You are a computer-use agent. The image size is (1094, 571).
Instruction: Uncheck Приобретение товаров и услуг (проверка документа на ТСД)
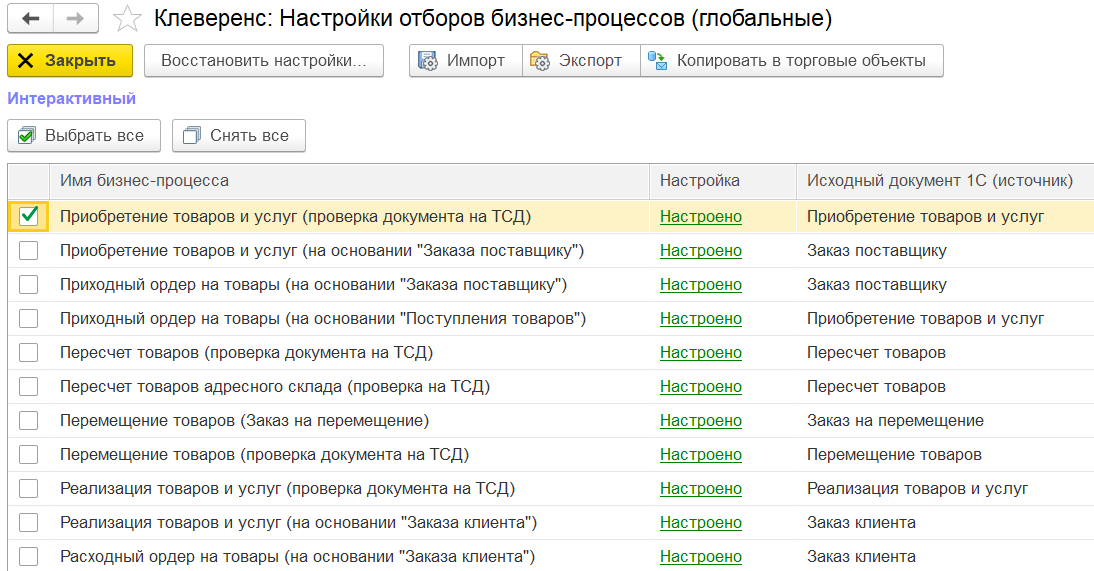[x=29, y=216]
